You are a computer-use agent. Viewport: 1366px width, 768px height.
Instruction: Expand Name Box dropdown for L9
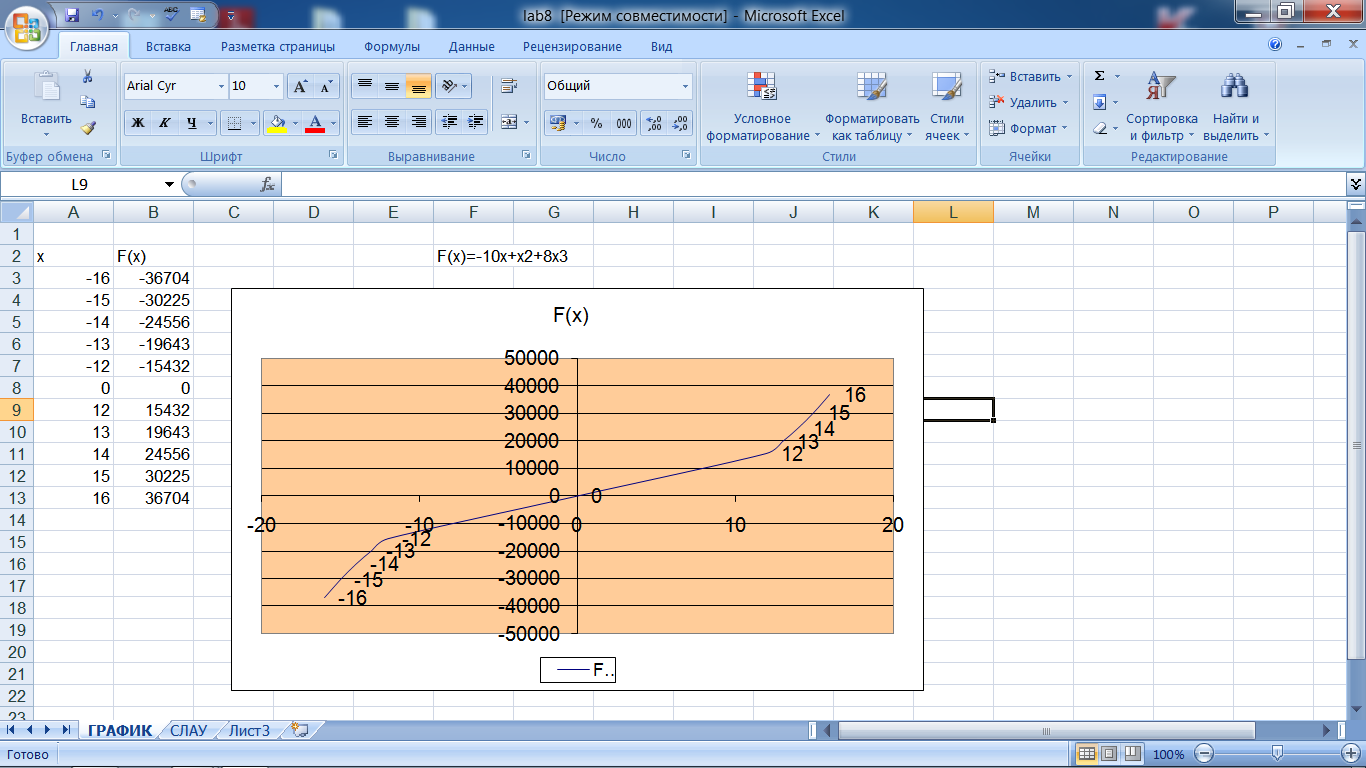pos(169,184)
